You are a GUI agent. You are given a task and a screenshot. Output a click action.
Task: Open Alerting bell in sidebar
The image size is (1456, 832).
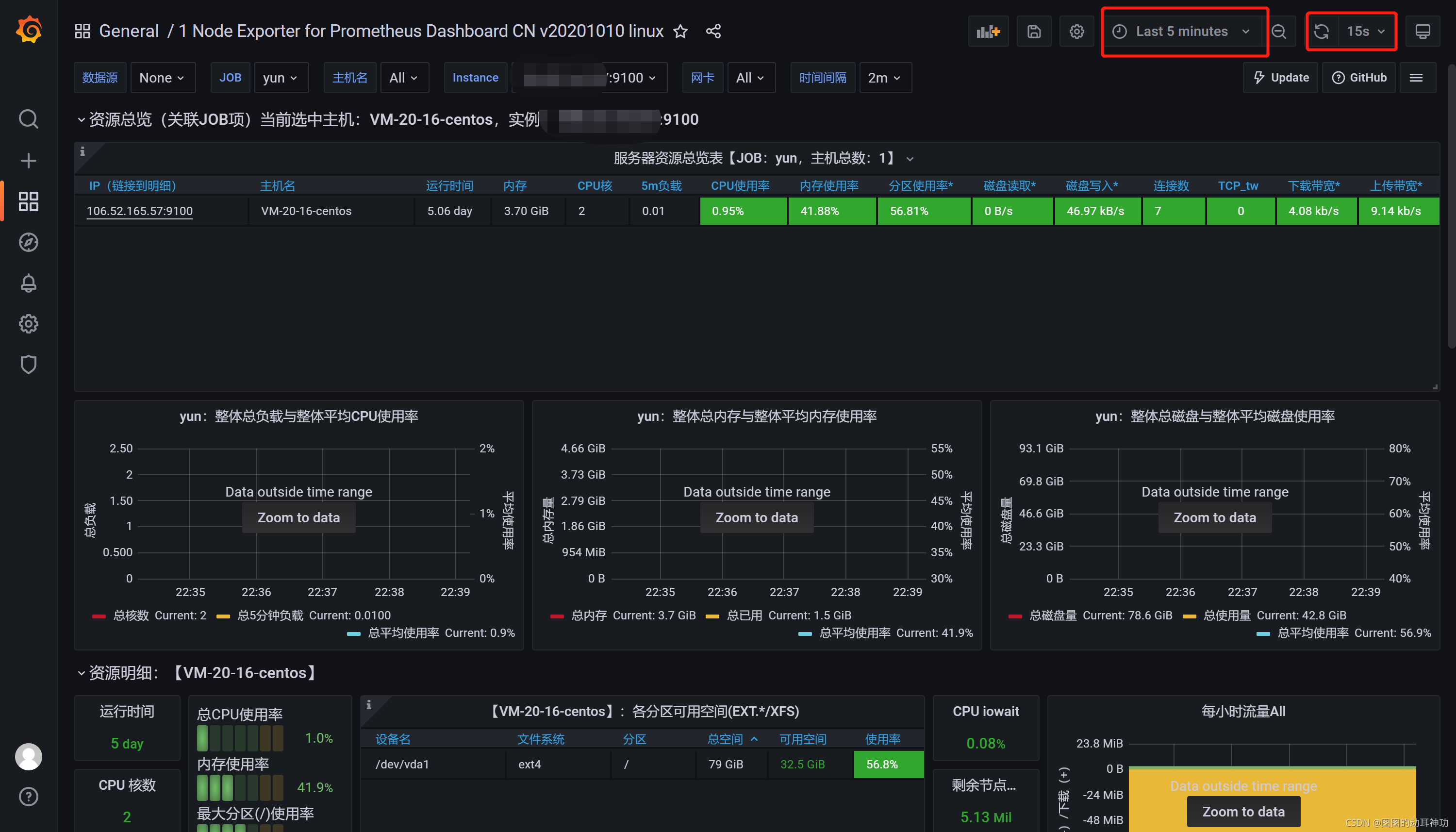(x=28, y=283)
